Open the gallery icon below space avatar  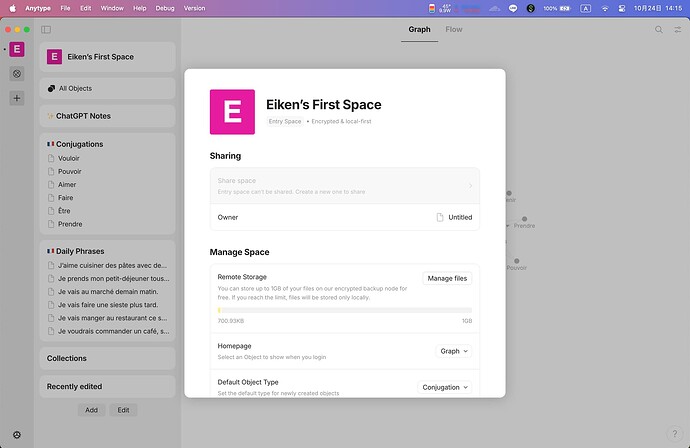(17, 74)
